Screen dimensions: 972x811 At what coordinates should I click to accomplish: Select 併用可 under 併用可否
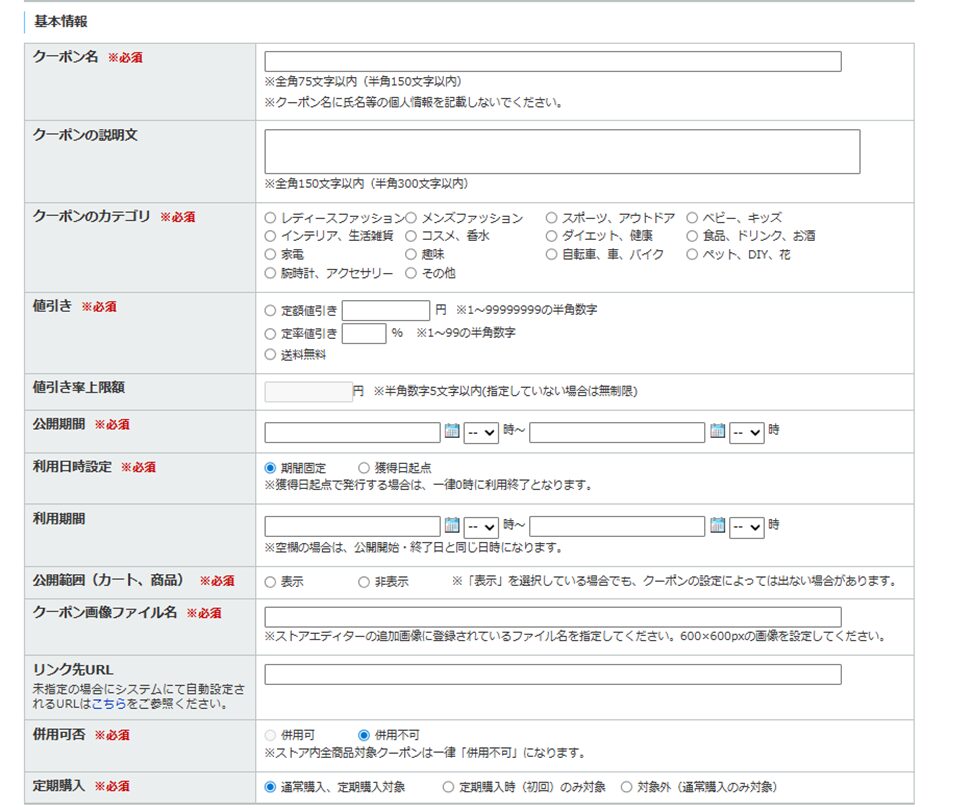tap(271, 734)
